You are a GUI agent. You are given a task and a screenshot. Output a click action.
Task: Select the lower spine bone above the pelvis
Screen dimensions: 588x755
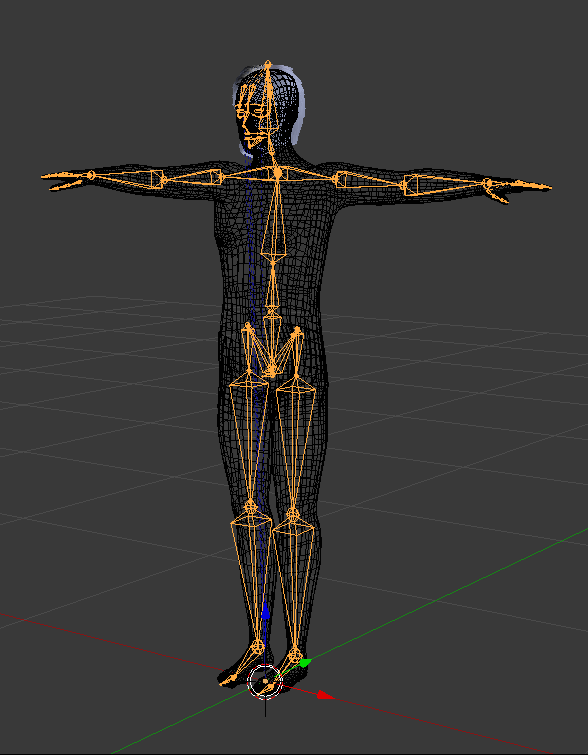coord(273,284)
